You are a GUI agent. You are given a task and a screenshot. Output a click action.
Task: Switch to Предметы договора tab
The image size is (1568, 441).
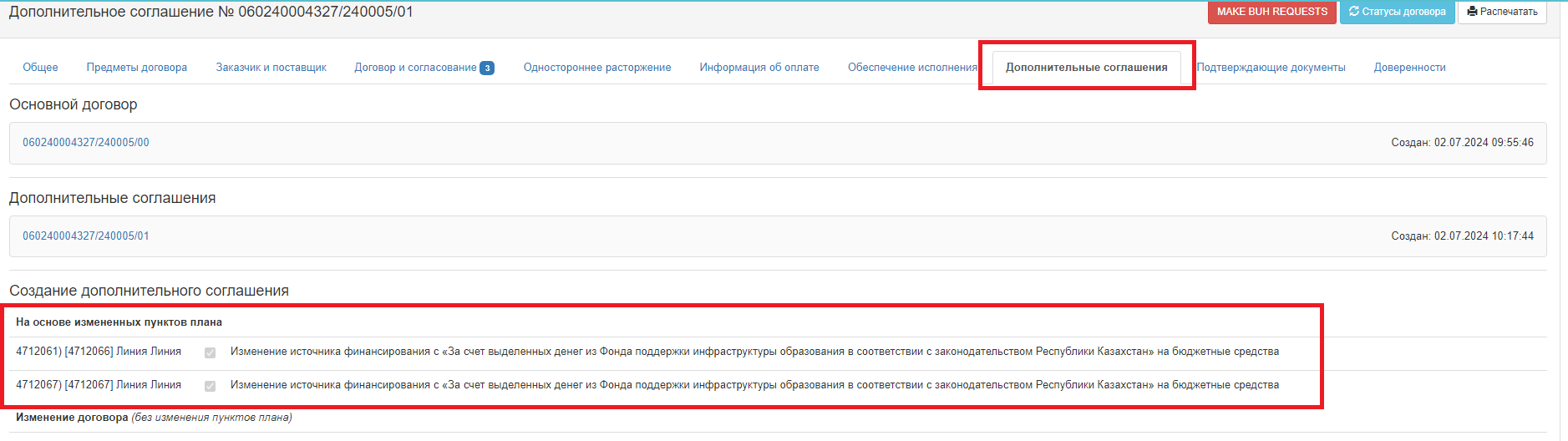tap(137, 68)
